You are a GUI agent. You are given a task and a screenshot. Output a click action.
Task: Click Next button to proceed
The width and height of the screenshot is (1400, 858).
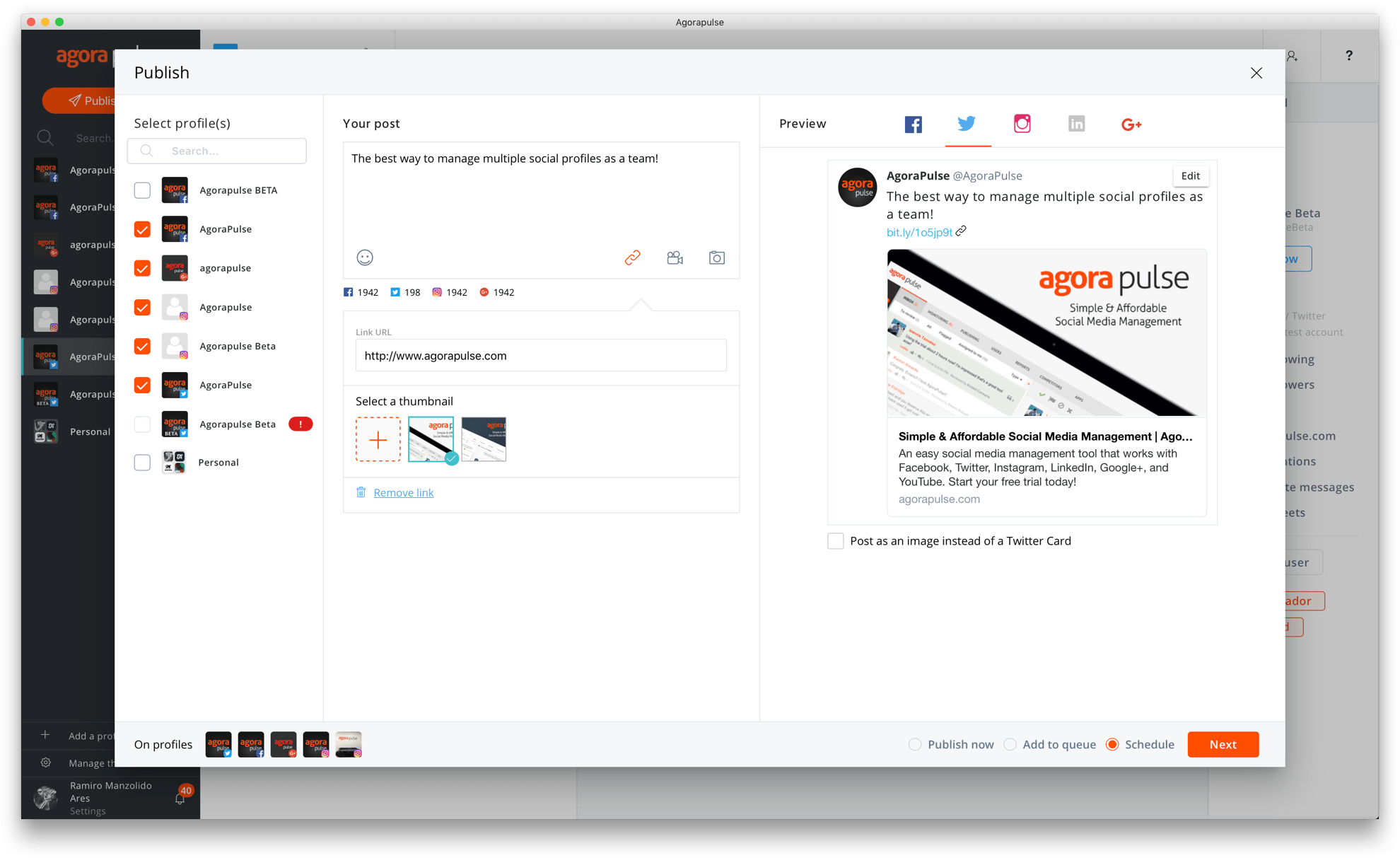[1223, 744]
